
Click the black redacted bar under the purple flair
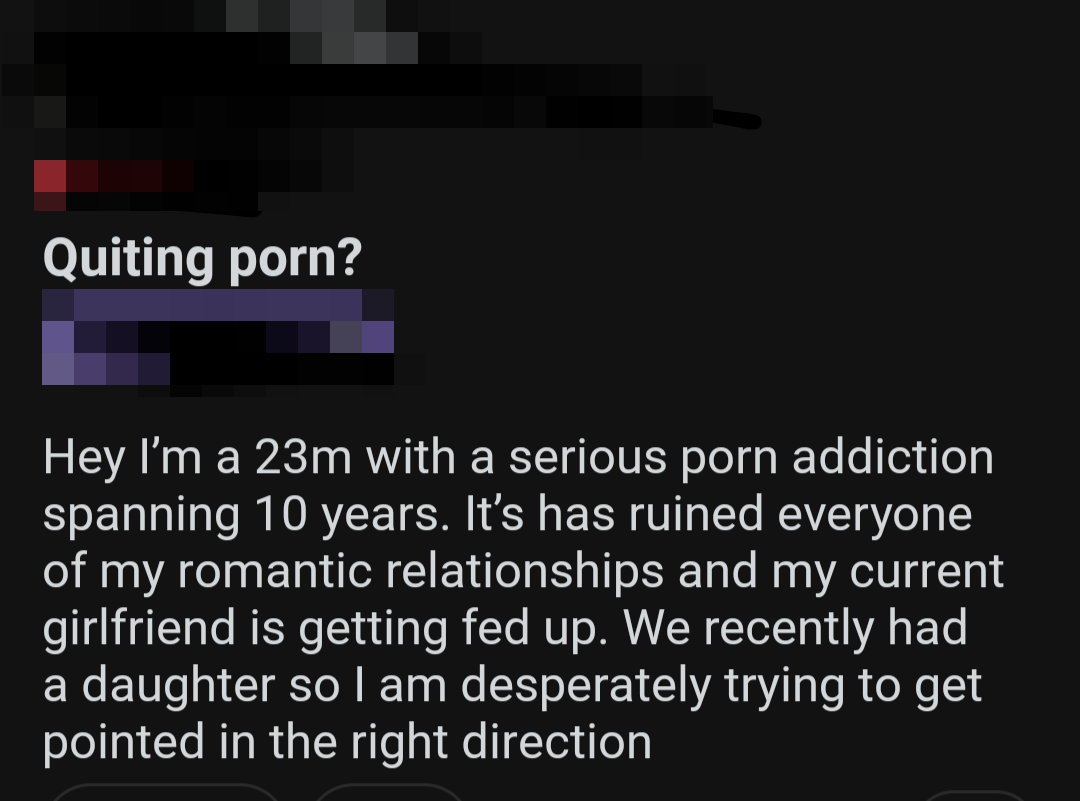point(282,369)
